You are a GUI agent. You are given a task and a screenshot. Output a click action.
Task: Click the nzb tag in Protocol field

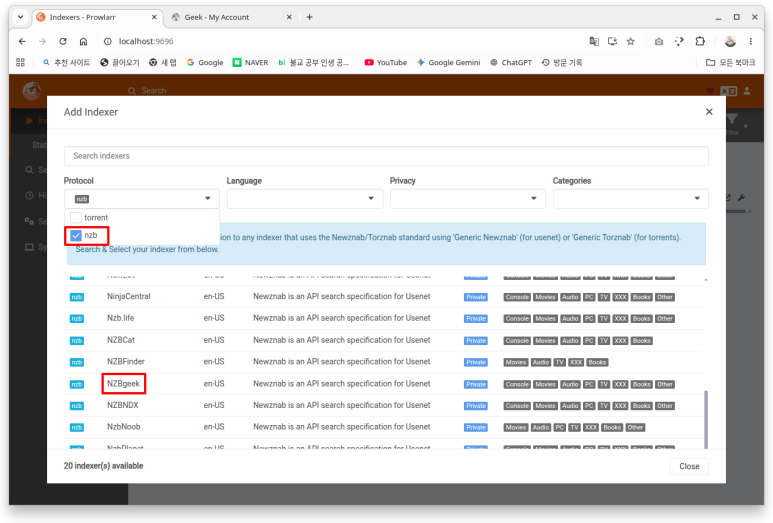81,199
